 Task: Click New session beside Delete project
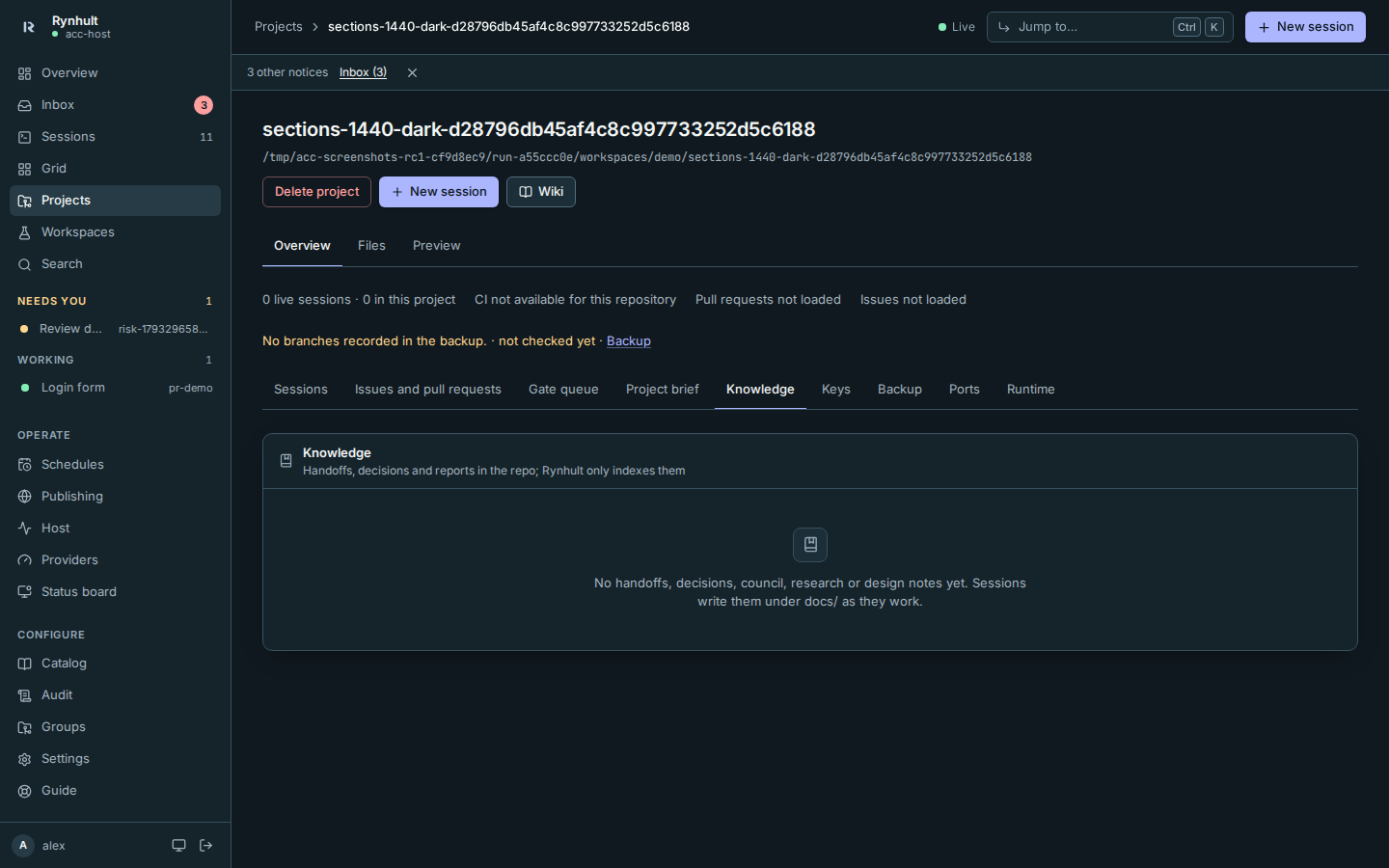click(x=439, y=192)
